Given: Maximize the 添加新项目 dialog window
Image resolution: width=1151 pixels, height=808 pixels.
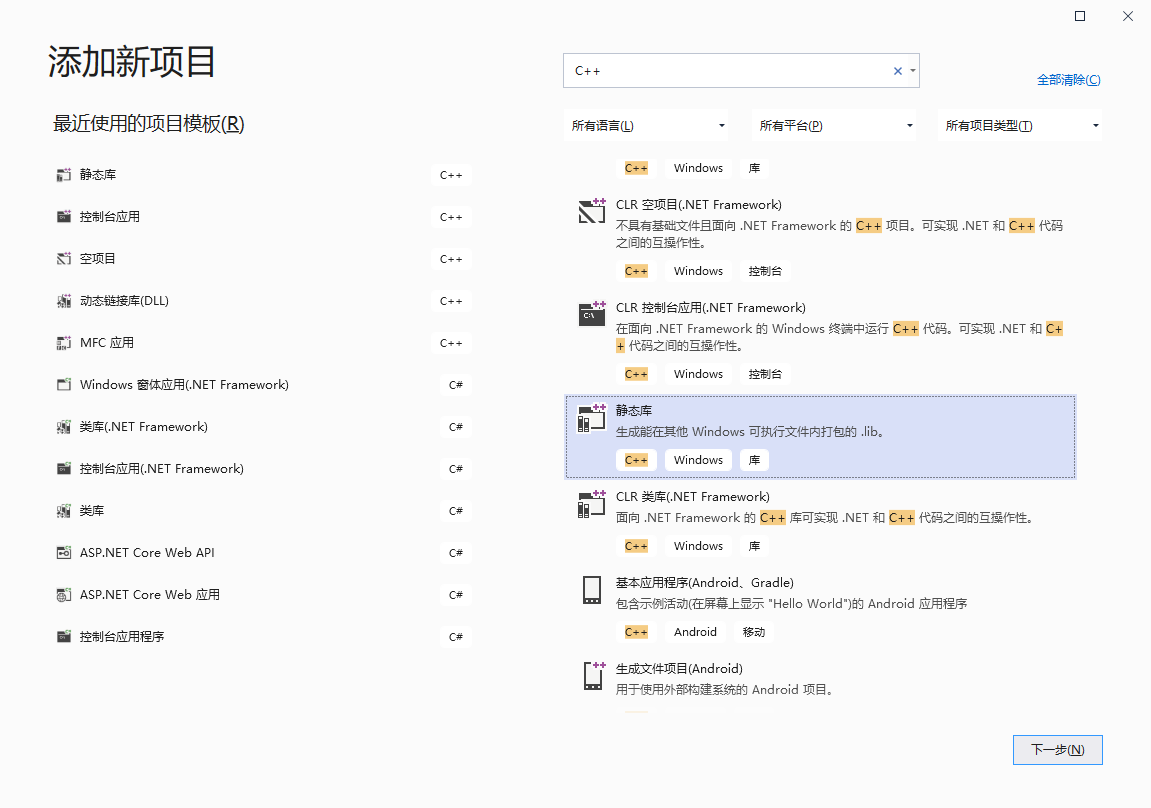Looking at the screenshot, I should tap(1080, 16).
